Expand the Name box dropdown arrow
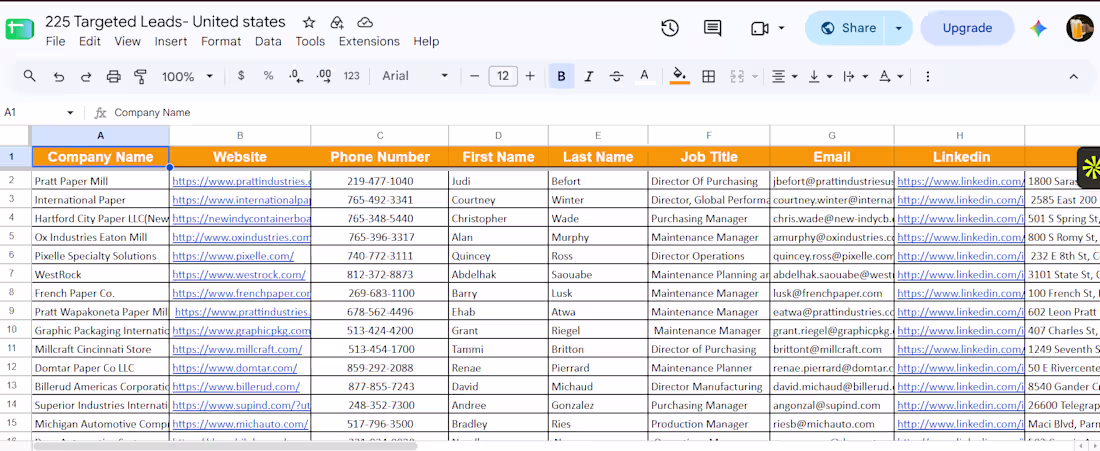1100x451 pixels. tap(70, 113)
